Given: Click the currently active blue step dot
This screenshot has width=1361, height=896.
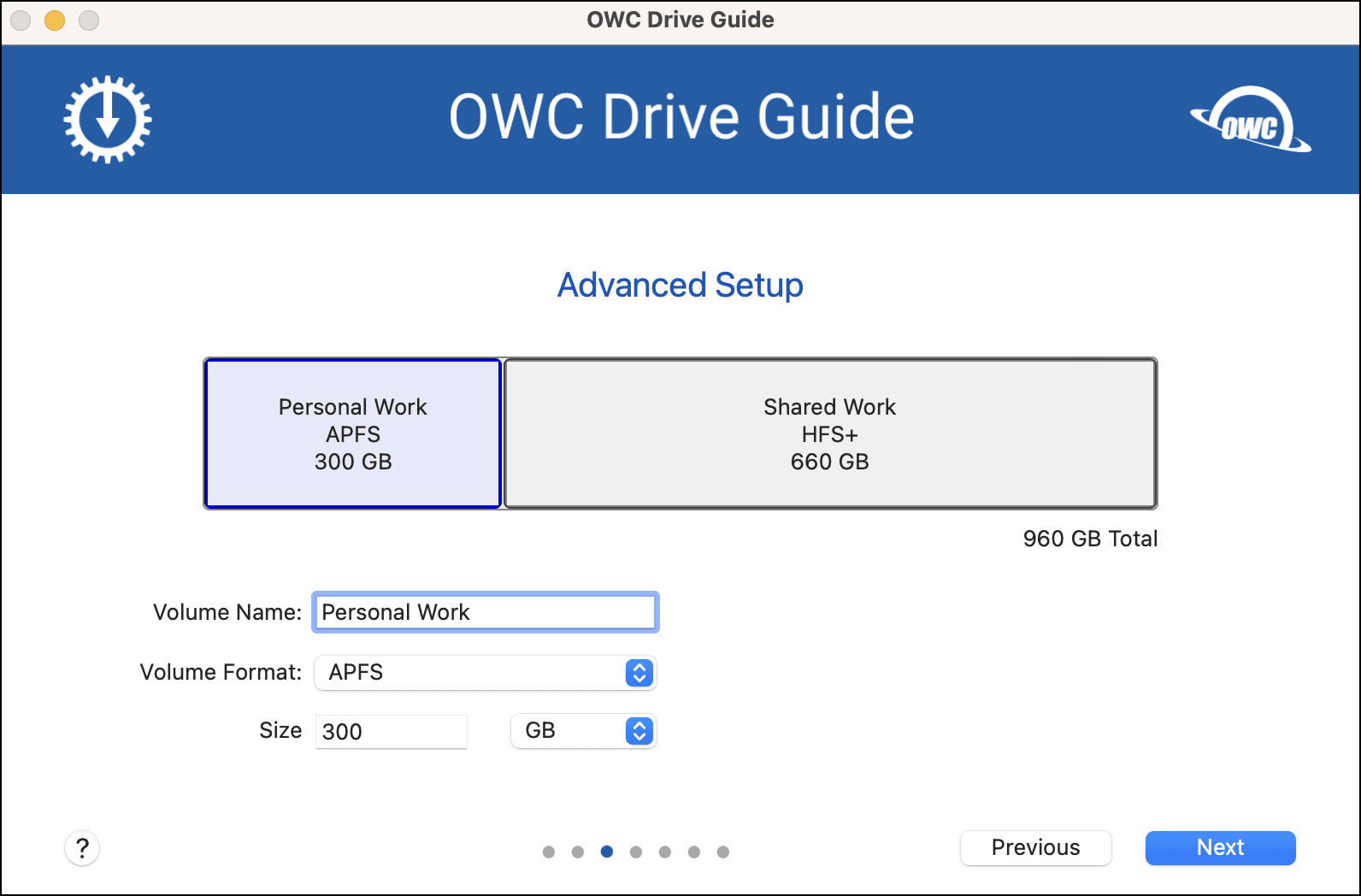Looking at the screenshot, I should click(x=607, y=852).
